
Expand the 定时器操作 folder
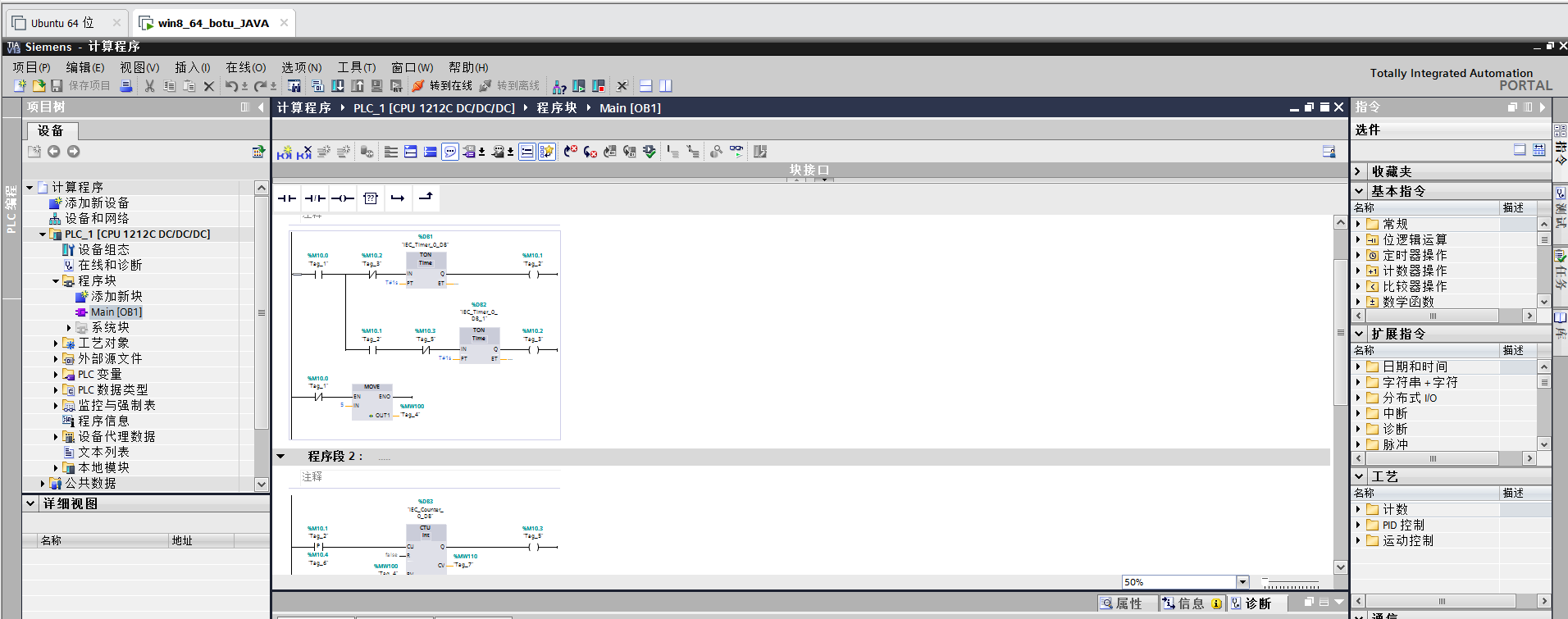(x=1358, y=255)
